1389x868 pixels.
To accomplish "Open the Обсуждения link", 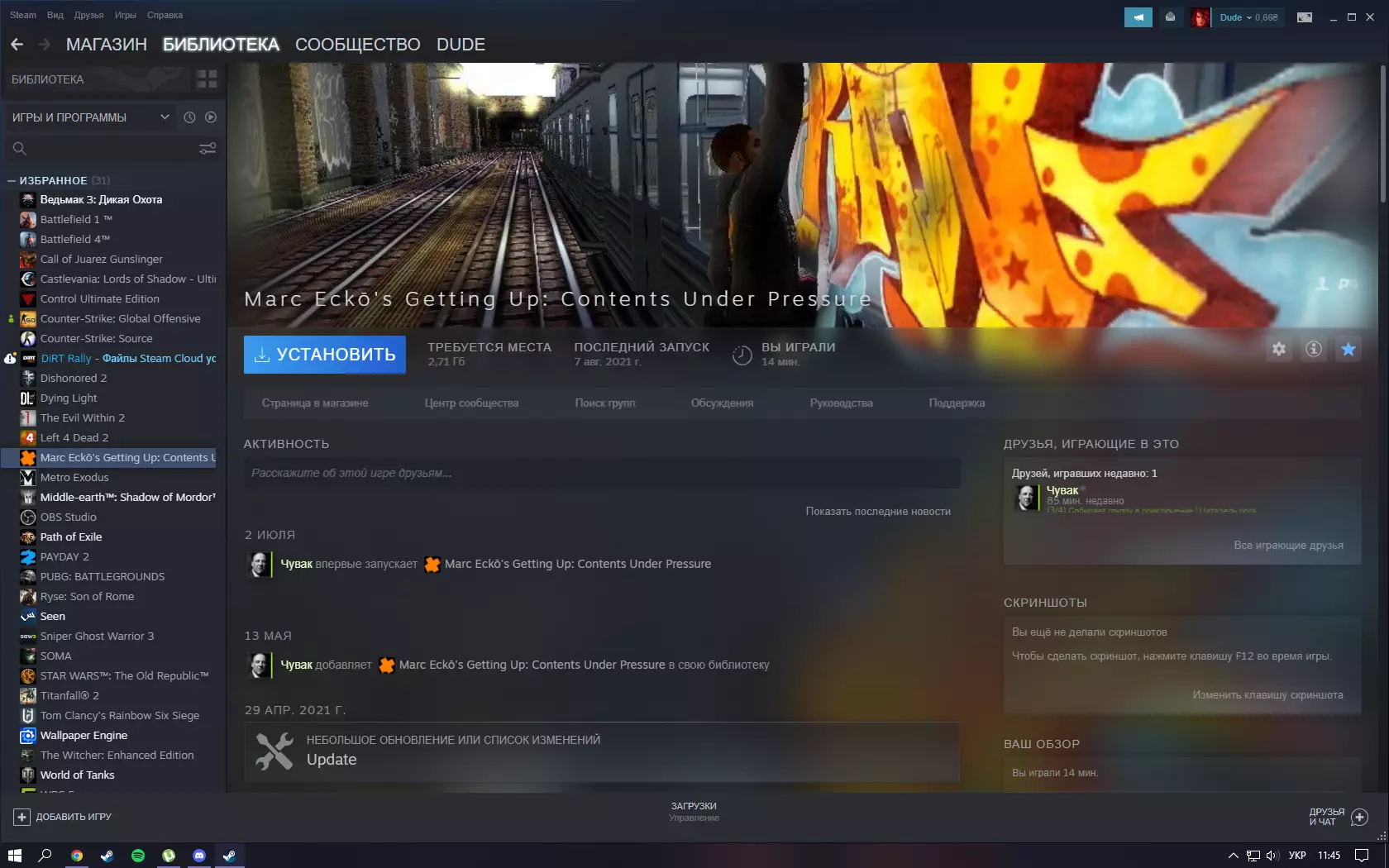I will coord(722,403).
